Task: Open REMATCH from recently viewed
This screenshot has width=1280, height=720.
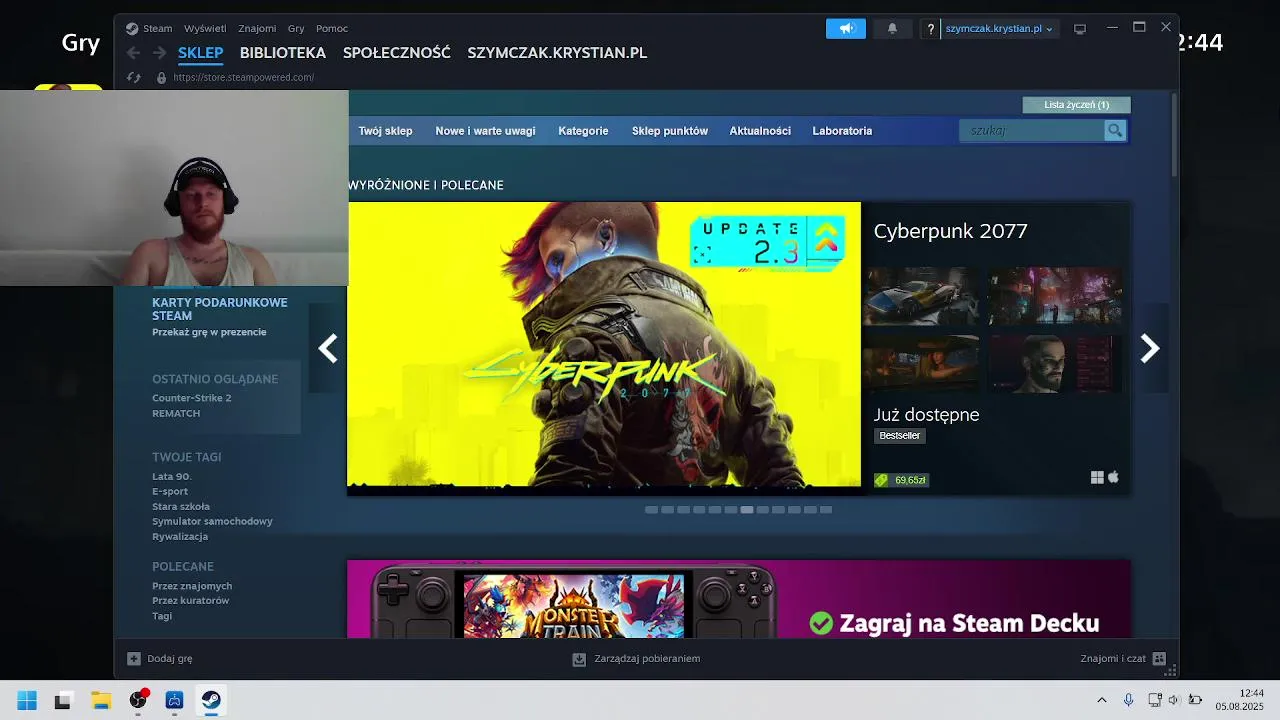Action: click(x=176, y=413)
